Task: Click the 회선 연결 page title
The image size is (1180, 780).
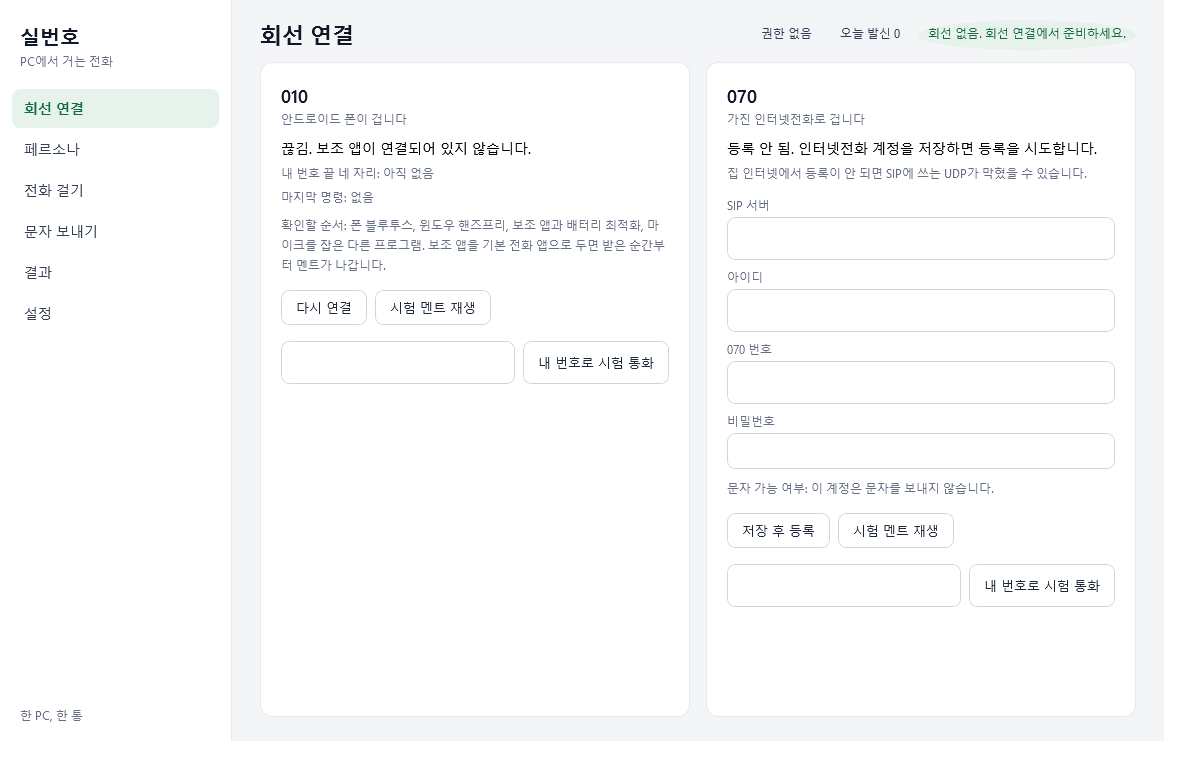Action: click(307, 35)
